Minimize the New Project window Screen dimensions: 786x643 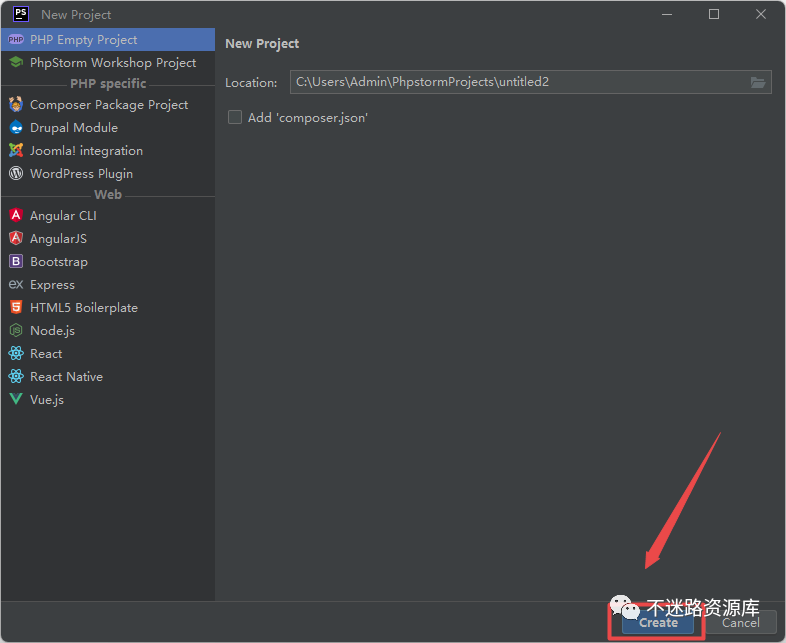[x=667, y=14]
